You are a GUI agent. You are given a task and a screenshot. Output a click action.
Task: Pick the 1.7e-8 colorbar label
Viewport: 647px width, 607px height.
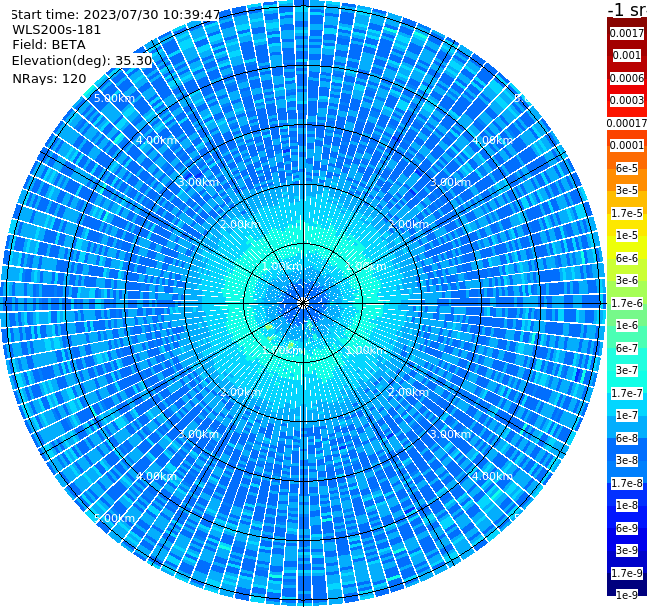(627, 483)
